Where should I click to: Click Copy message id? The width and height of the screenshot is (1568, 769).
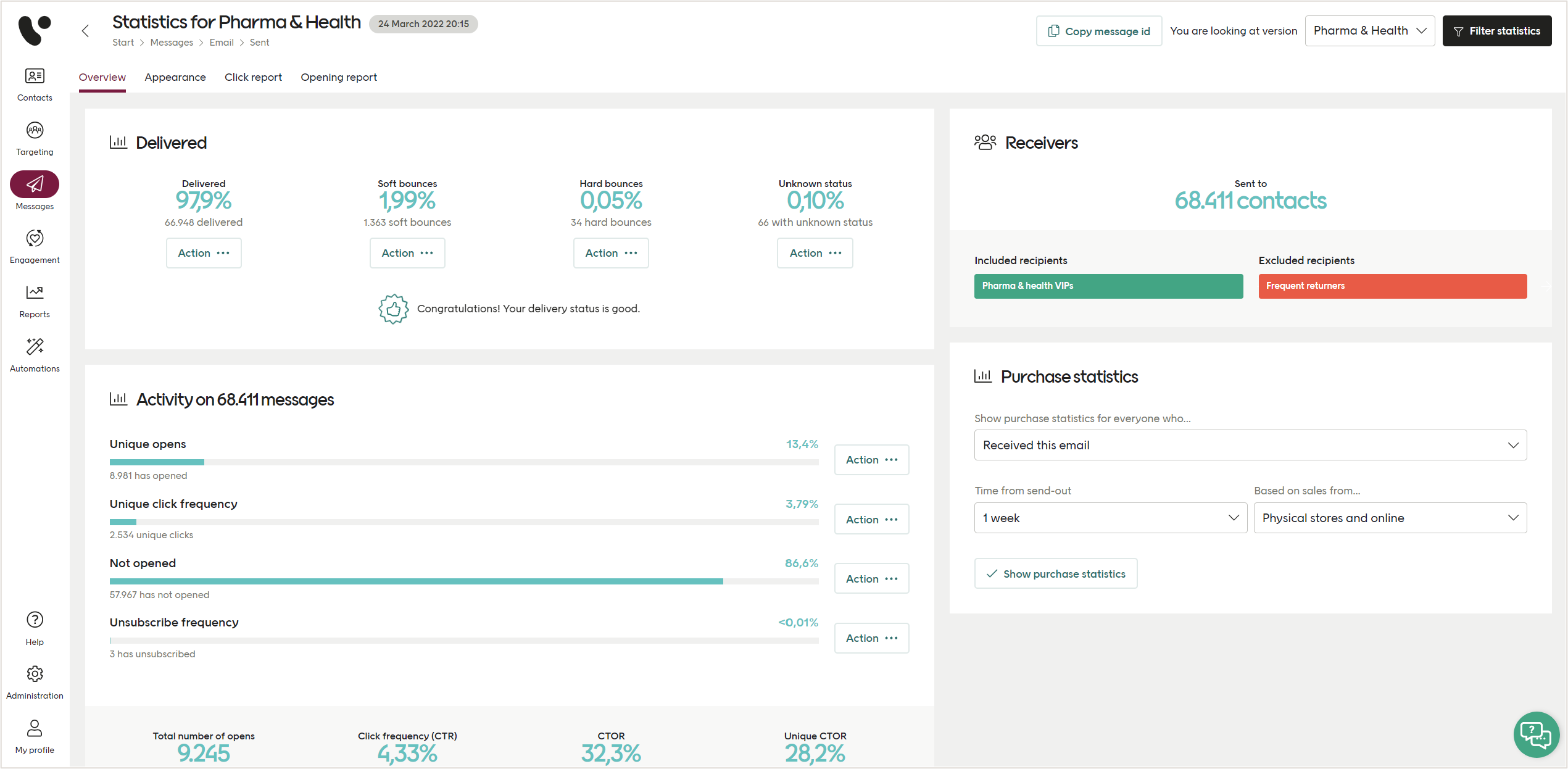coord(1098,31)
